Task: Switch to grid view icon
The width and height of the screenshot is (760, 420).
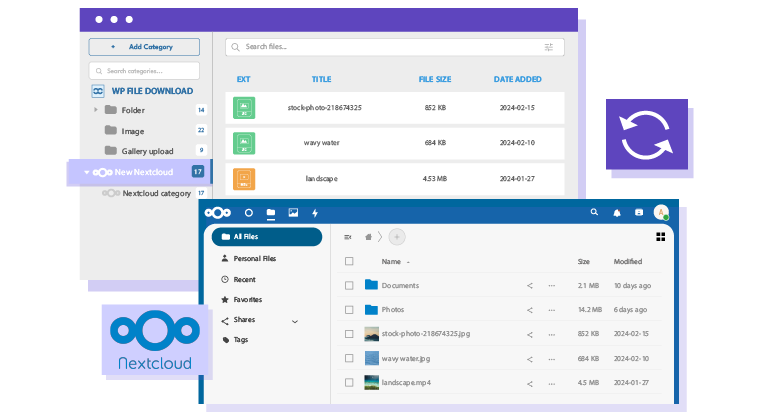Action: [661, 237]
